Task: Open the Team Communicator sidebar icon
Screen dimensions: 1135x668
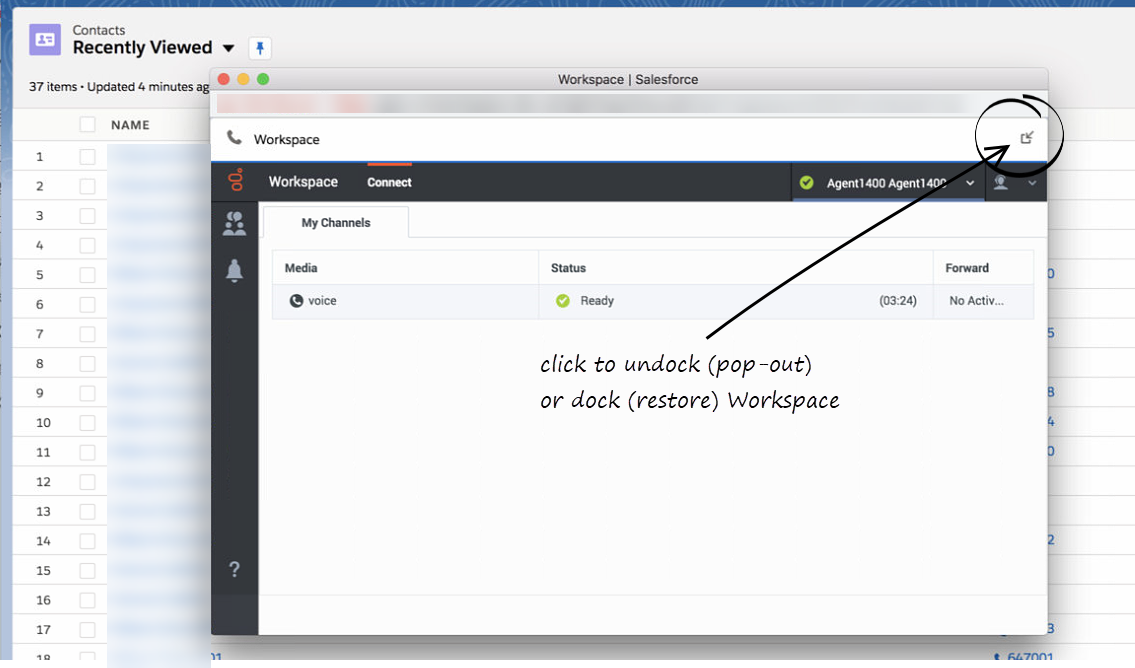Action: pyautogui.click(x=234, y=224)
